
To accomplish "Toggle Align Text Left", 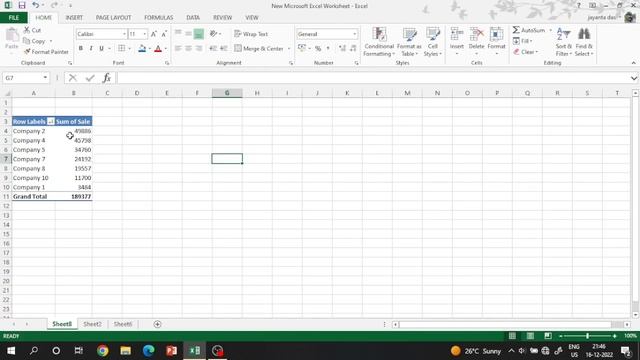I will click(178, 48).
